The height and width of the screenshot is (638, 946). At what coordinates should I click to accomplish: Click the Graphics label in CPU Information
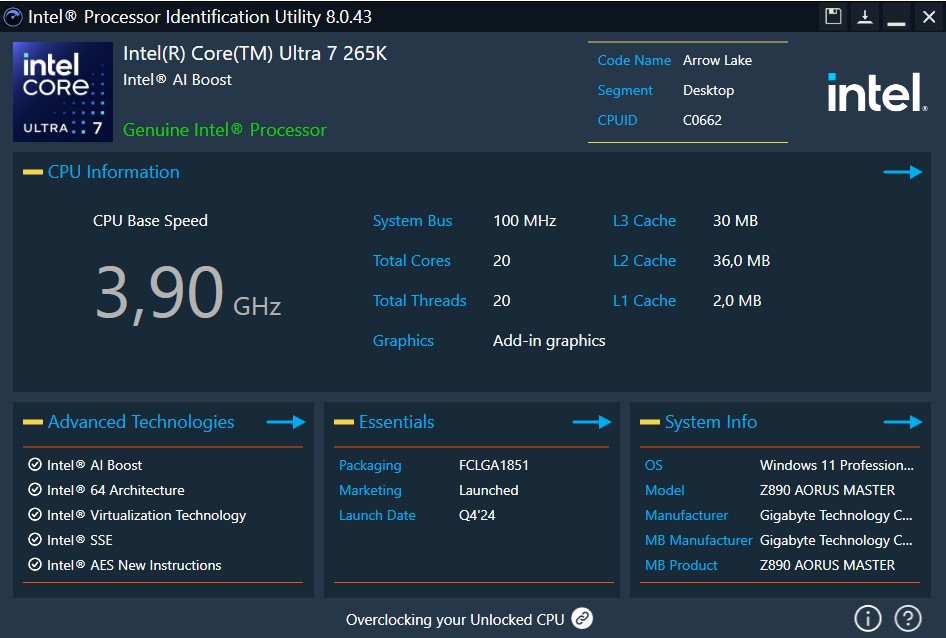(x=403, y=341)
